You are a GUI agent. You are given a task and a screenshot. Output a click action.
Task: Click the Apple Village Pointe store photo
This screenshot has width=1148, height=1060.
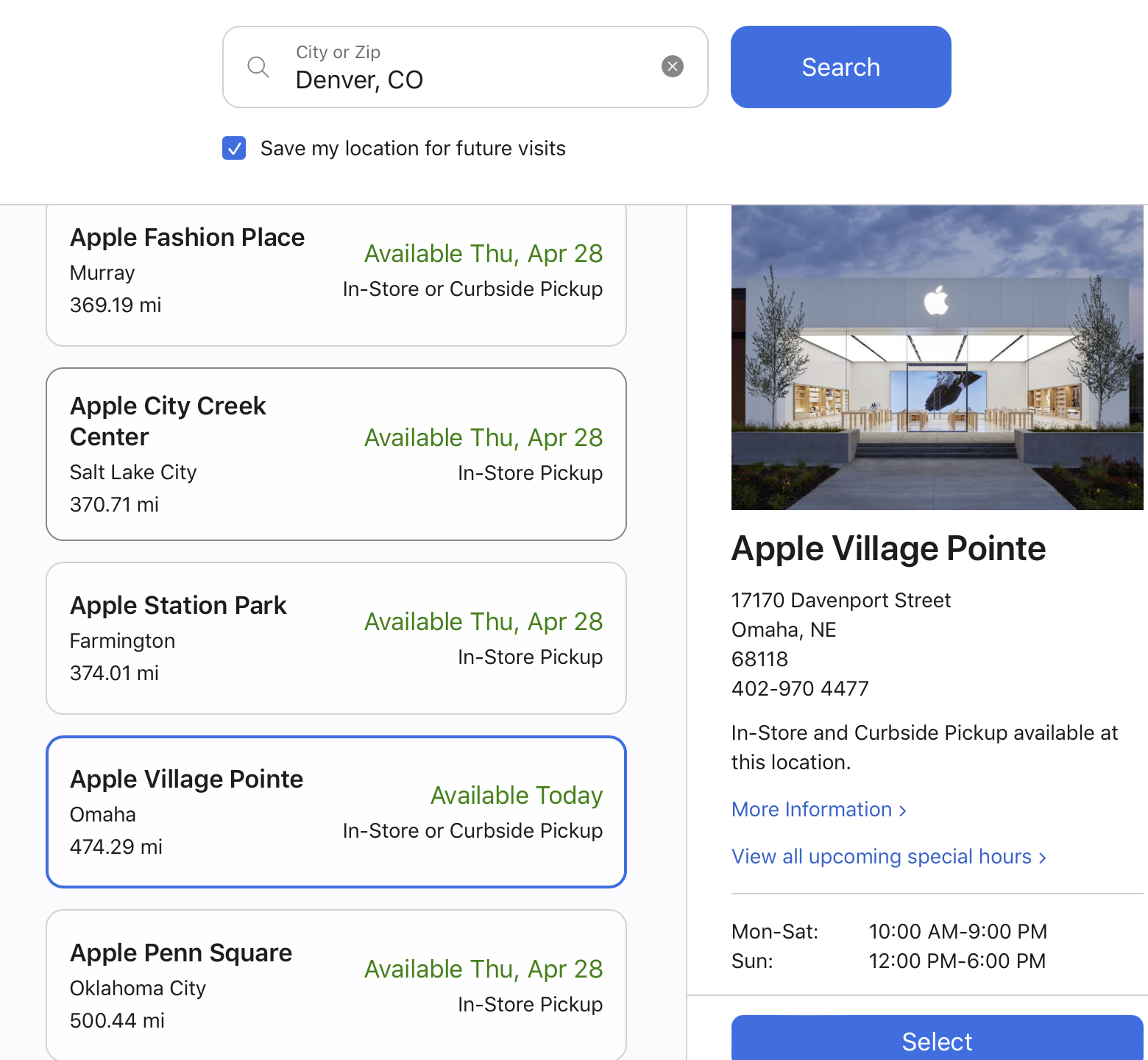(937, 358)
